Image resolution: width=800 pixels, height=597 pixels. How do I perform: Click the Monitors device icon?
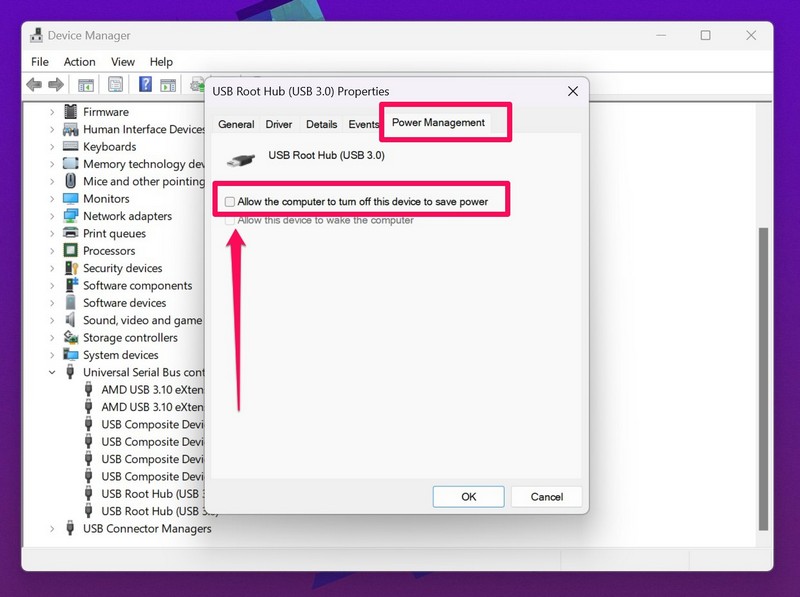(x=70, y=199)
